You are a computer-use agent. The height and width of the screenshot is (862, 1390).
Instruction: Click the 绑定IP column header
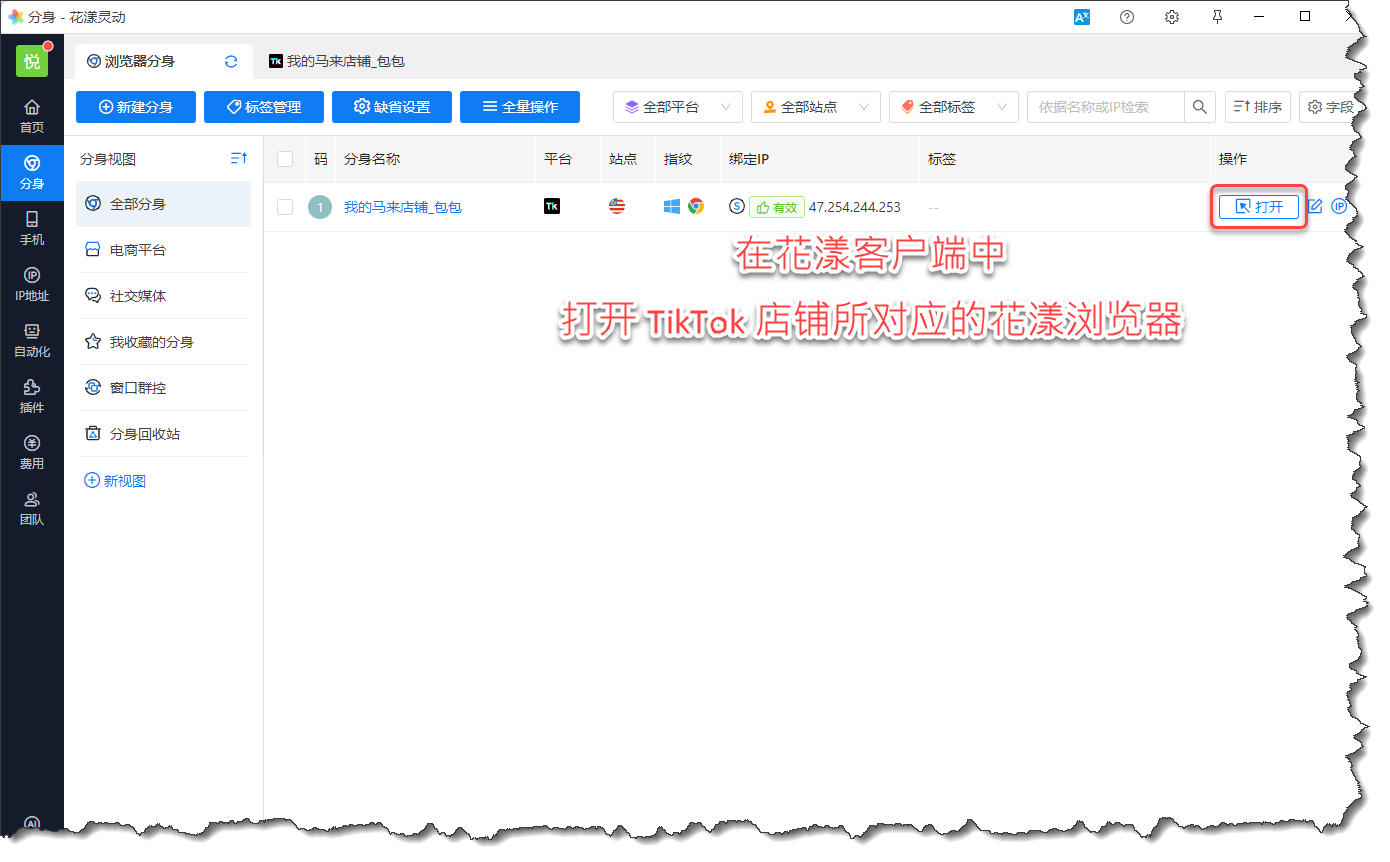tap(749, 159)
